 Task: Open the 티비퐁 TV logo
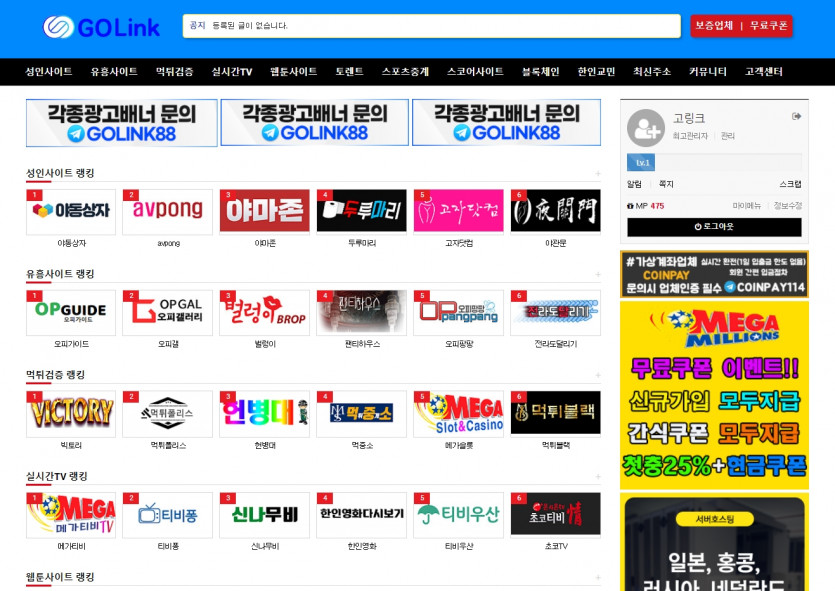[167, 514]
